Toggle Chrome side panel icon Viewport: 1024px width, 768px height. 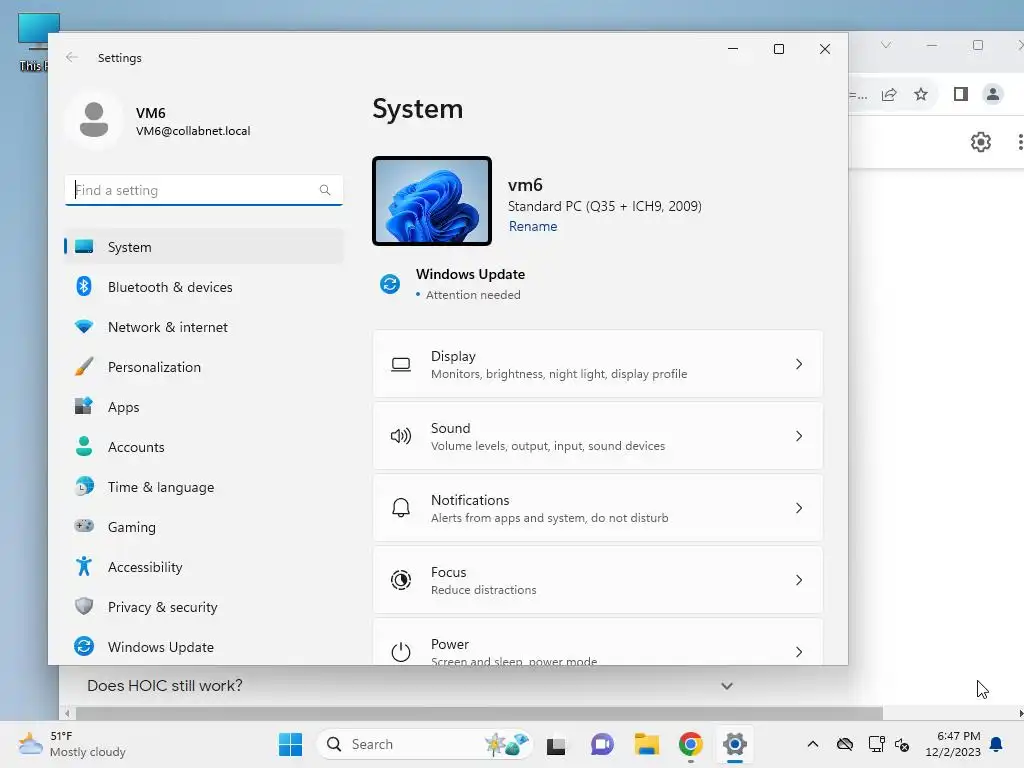(x=961, y=94)
